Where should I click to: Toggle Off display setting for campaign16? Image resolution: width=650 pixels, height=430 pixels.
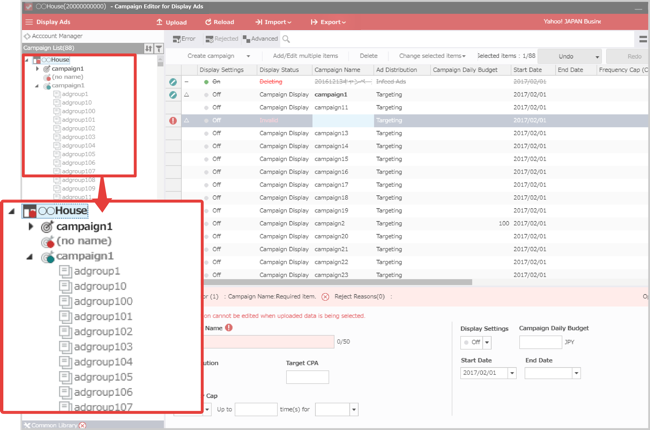click(213, 172)
